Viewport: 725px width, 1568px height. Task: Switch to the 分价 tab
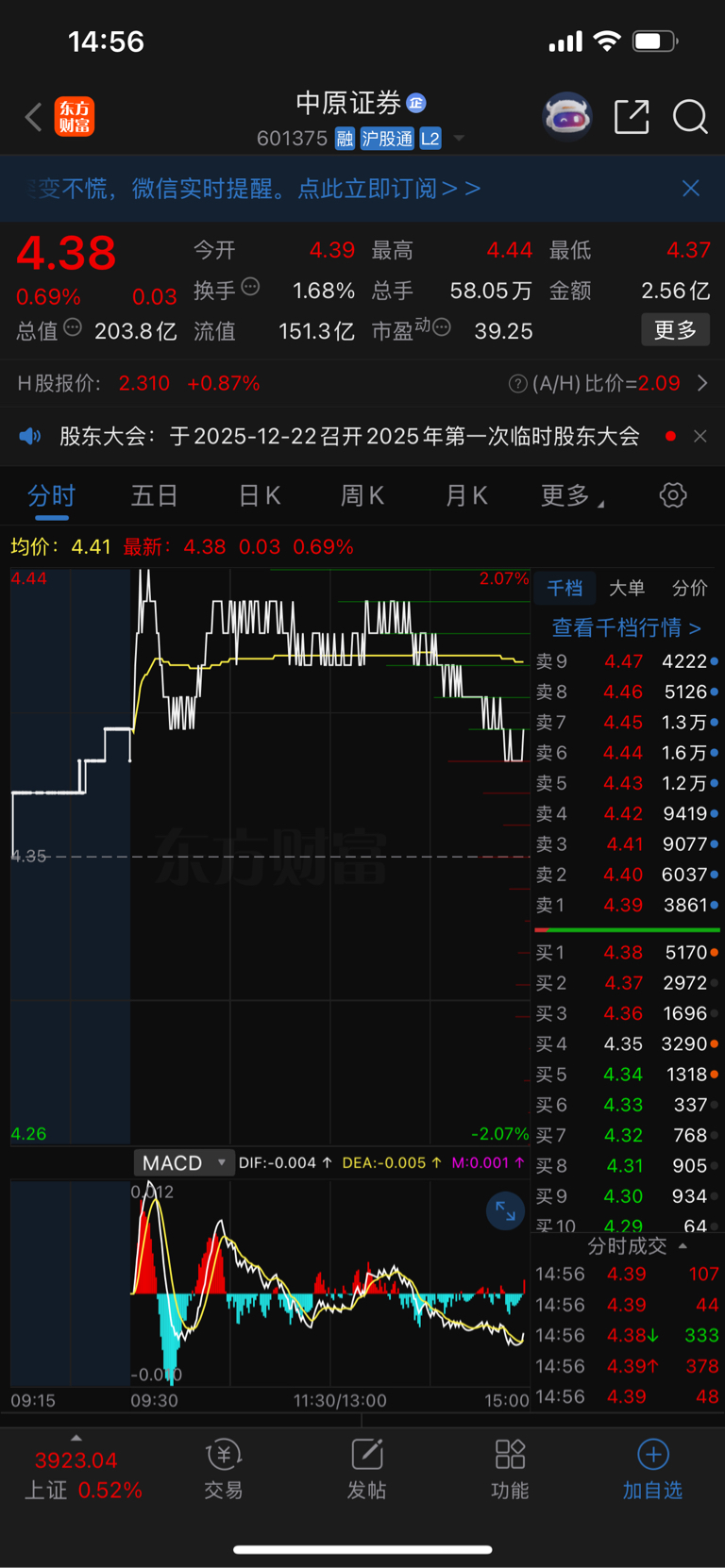tap(689, 588)
